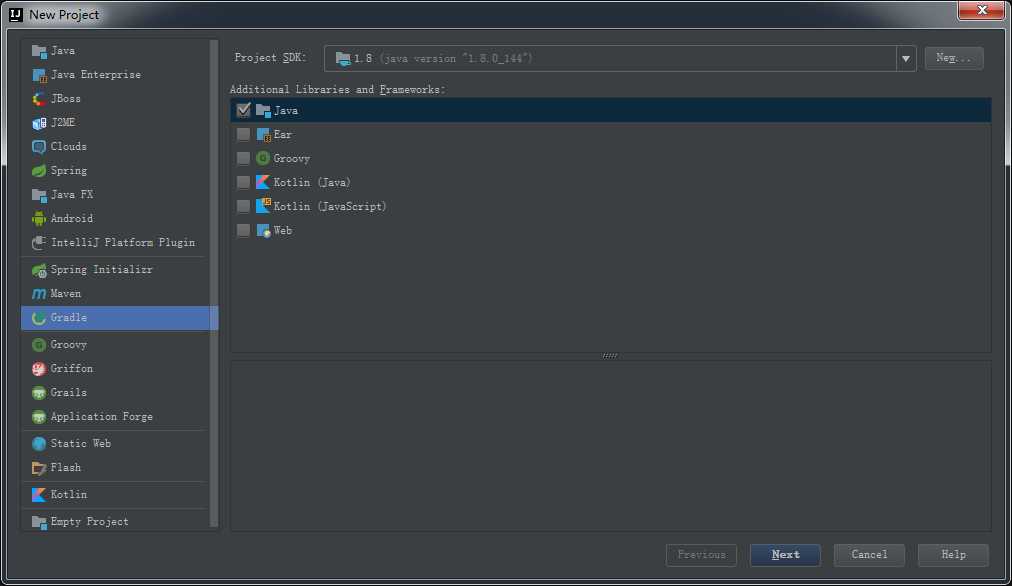Open the Project SDK dropdown arrow
1012x586 pixels.
906,59
